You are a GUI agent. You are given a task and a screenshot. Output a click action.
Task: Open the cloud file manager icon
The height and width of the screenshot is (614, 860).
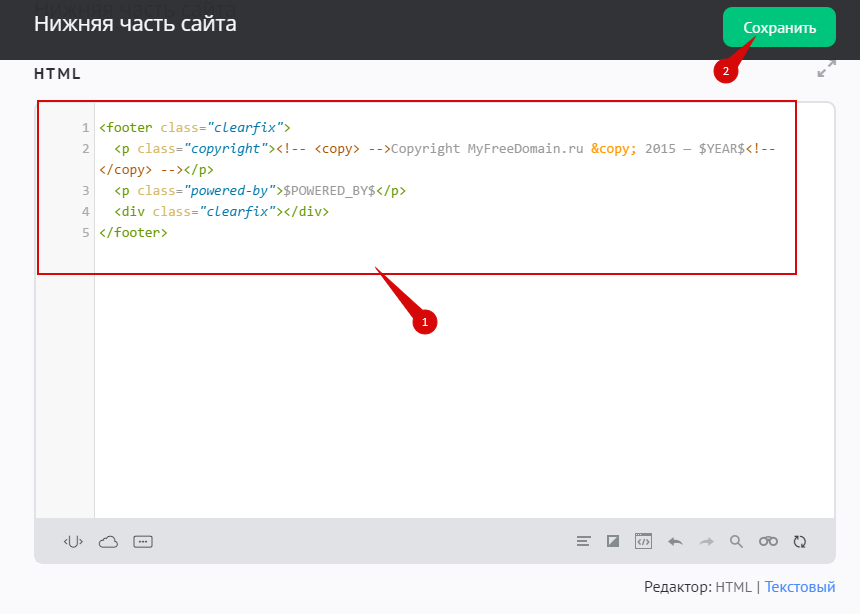[x=108, y=542]
